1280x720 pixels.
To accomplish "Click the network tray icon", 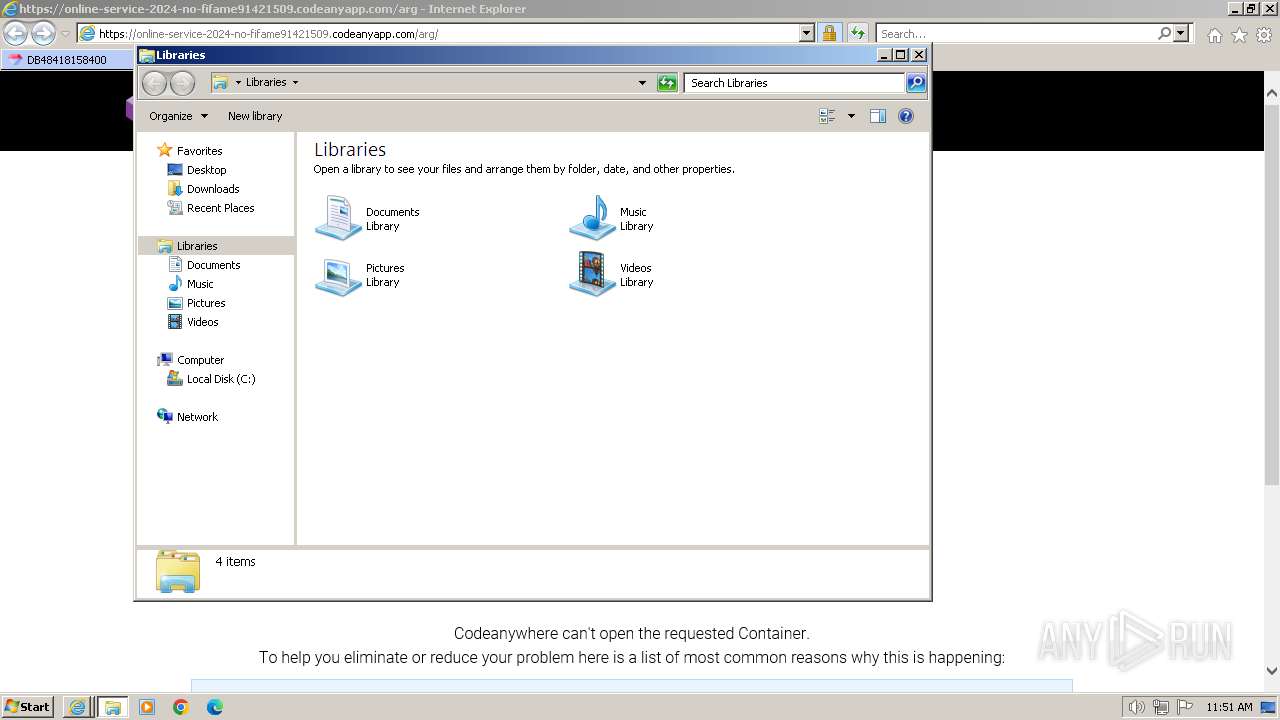I will [1161, 707].
